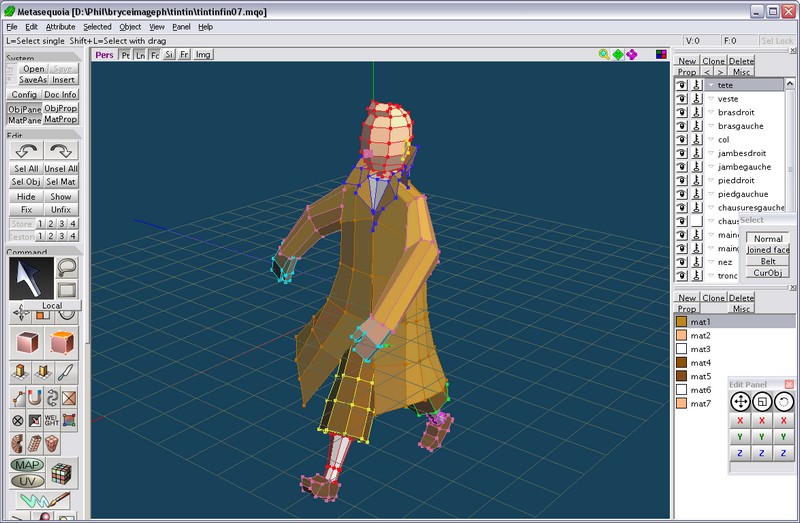Select the Scale tool with orange square
Screen dimensions: 800x523
click(43, 314)
